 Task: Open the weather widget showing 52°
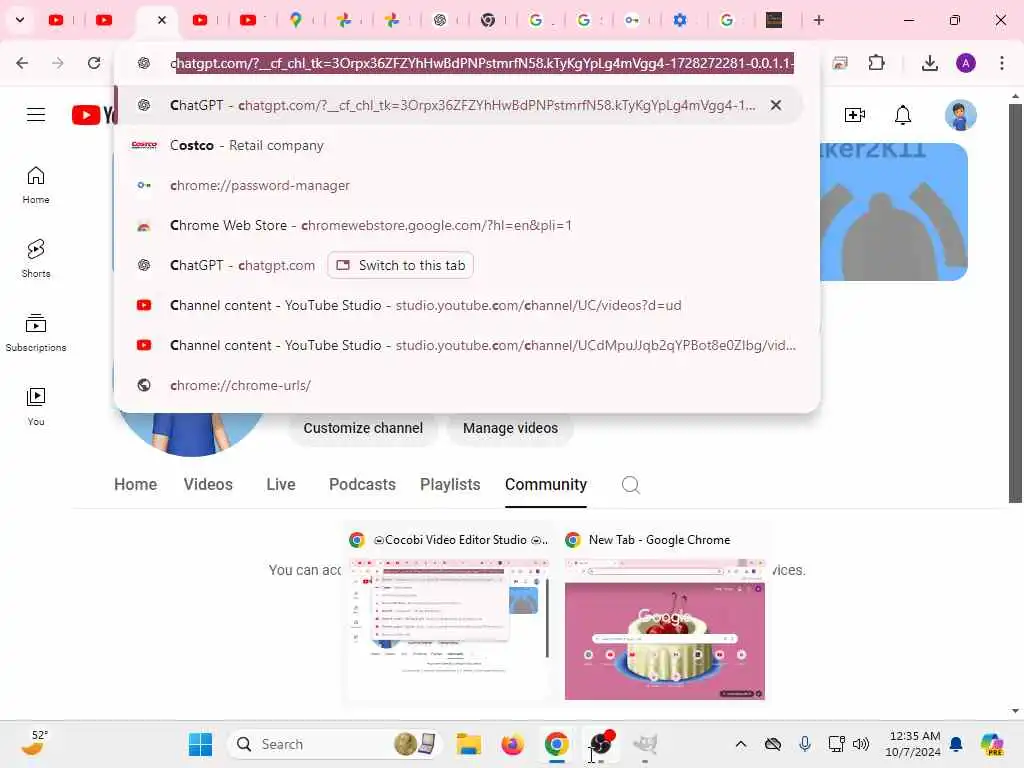[x=34, y=744]
